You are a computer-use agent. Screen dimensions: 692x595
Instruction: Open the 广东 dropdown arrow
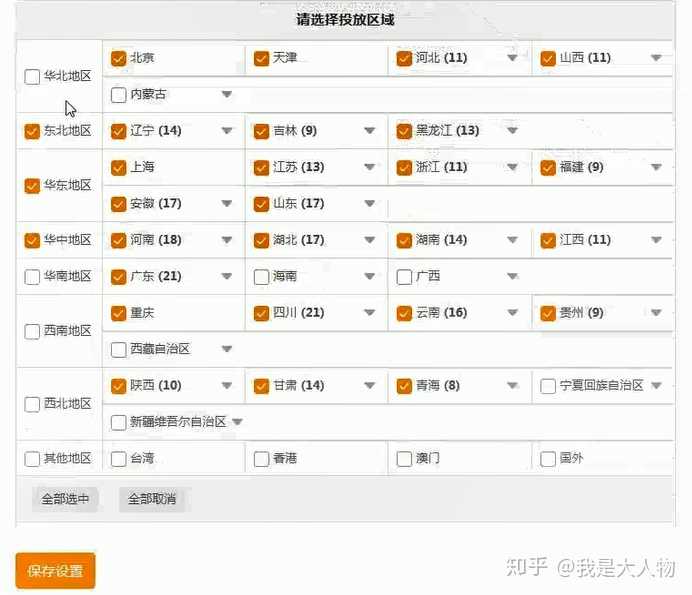pyautogui.click(x=227, y=277)
